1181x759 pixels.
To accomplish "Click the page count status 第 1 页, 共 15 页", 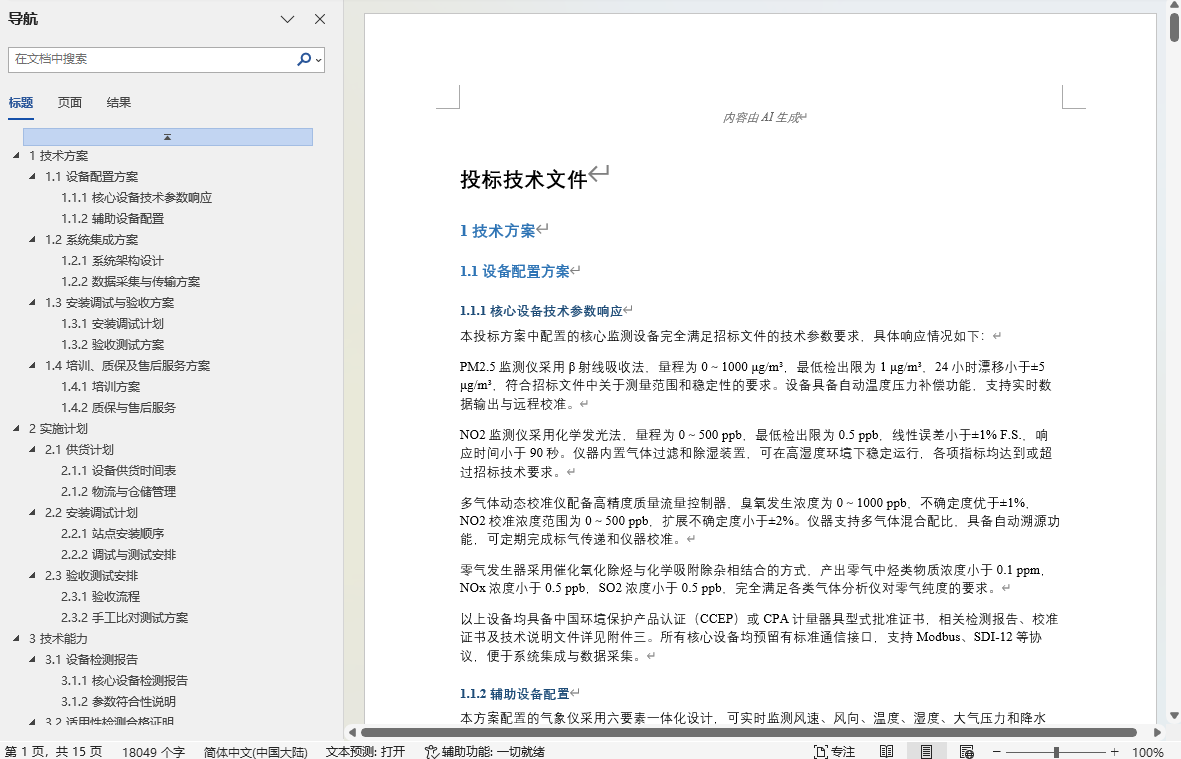I will (x=53, y=751).
